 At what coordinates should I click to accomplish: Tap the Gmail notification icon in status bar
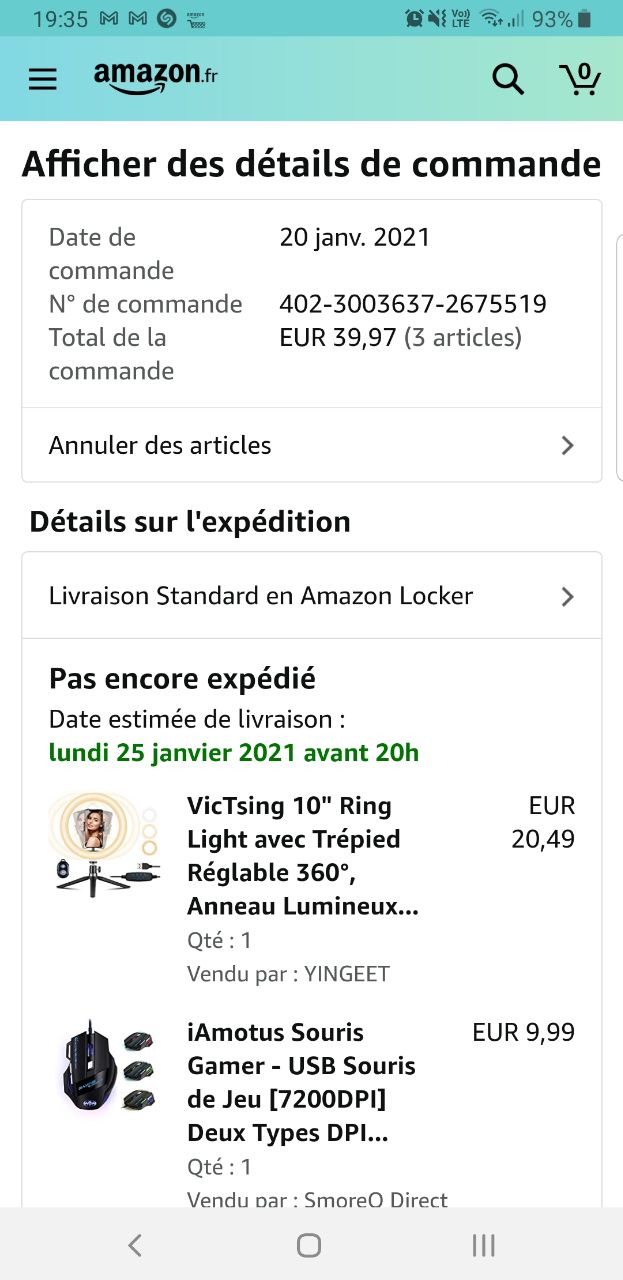pyautogui.click(x=110, y=18)
